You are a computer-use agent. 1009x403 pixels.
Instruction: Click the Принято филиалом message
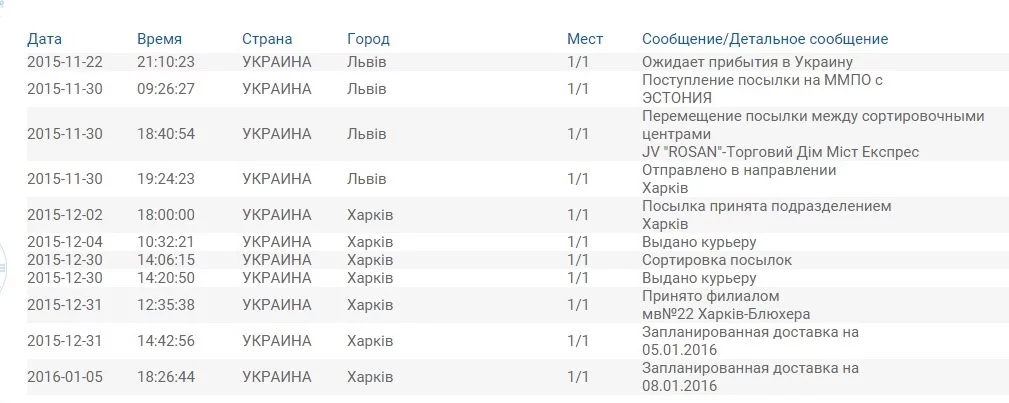pyautogui.click(x=710, y=296)
